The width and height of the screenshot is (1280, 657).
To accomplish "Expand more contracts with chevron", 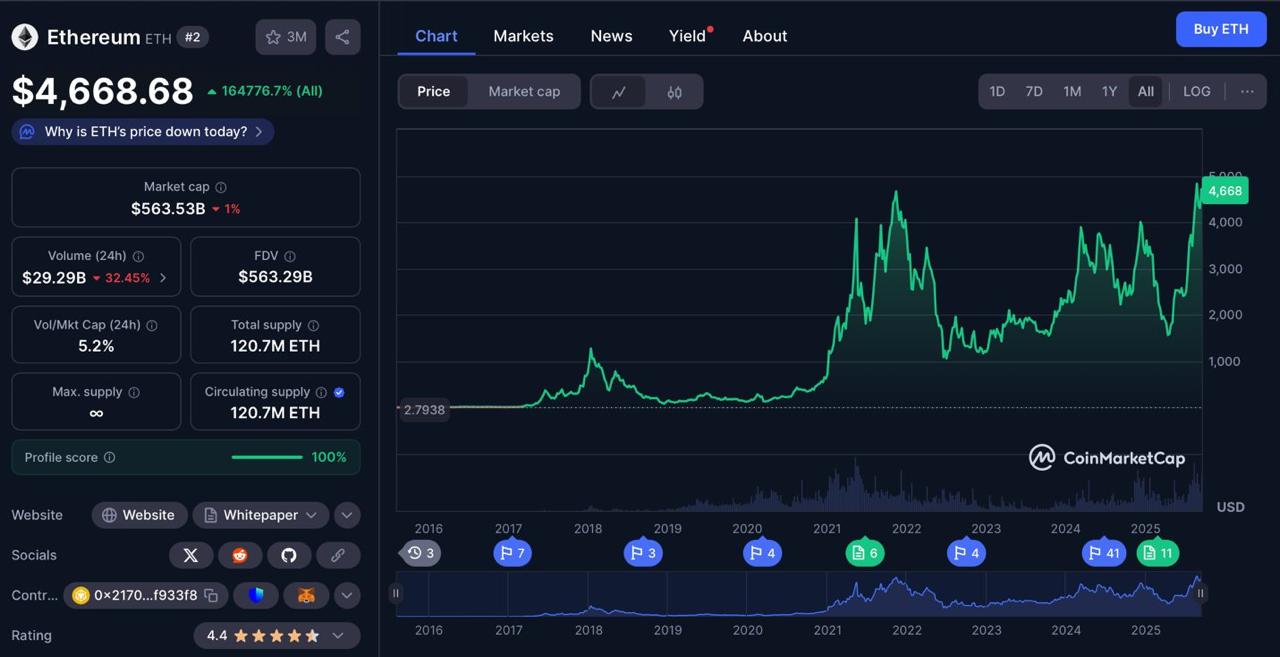I will (x=346, y=596).
